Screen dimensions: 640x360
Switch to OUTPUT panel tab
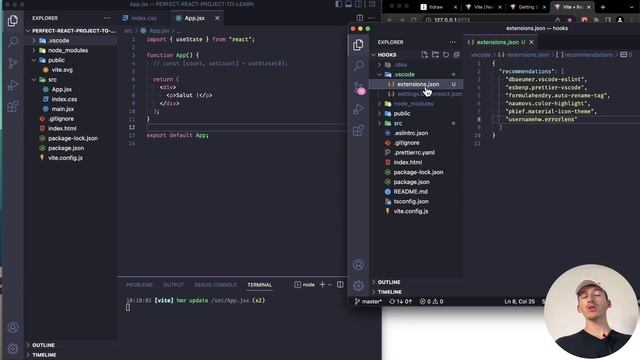coord(173,284)
